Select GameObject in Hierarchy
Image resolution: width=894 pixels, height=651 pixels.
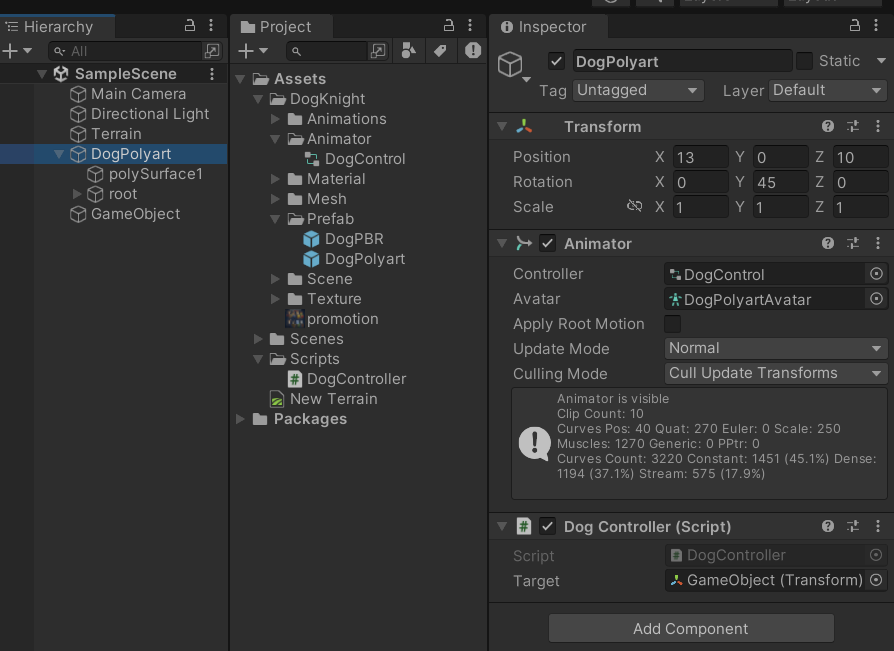click(x=135, y=214)
